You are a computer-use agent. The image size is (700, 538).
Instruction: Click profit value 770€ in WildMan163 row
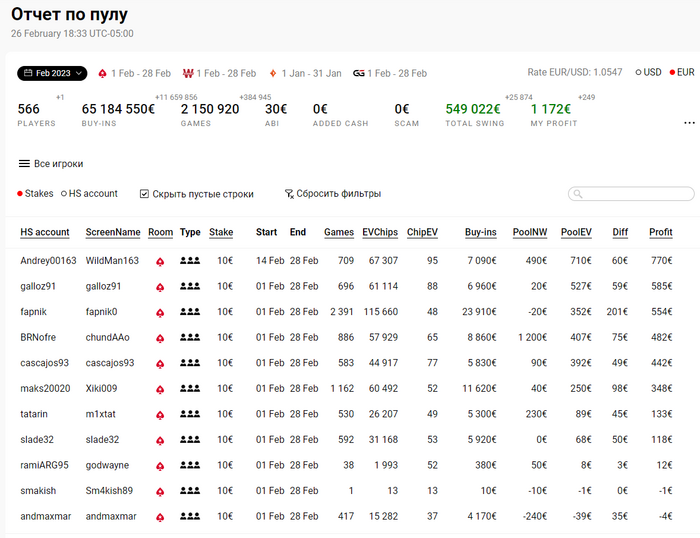tap(662, 261)
